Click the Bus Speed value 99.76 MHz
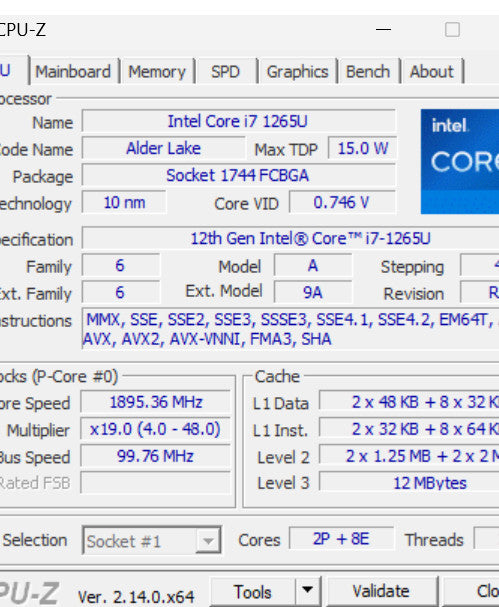Viewport: 499px width, 607px height. (156, 456)
